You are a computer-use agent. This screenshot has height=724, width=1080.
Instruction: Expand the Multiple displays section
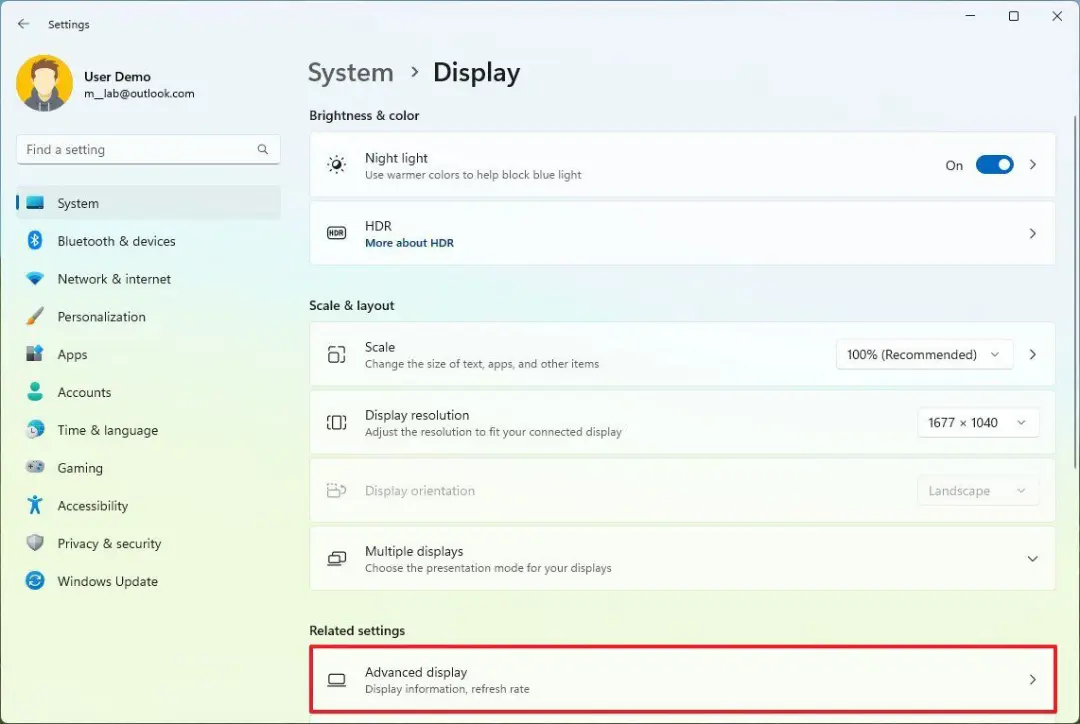(1032, 559)
